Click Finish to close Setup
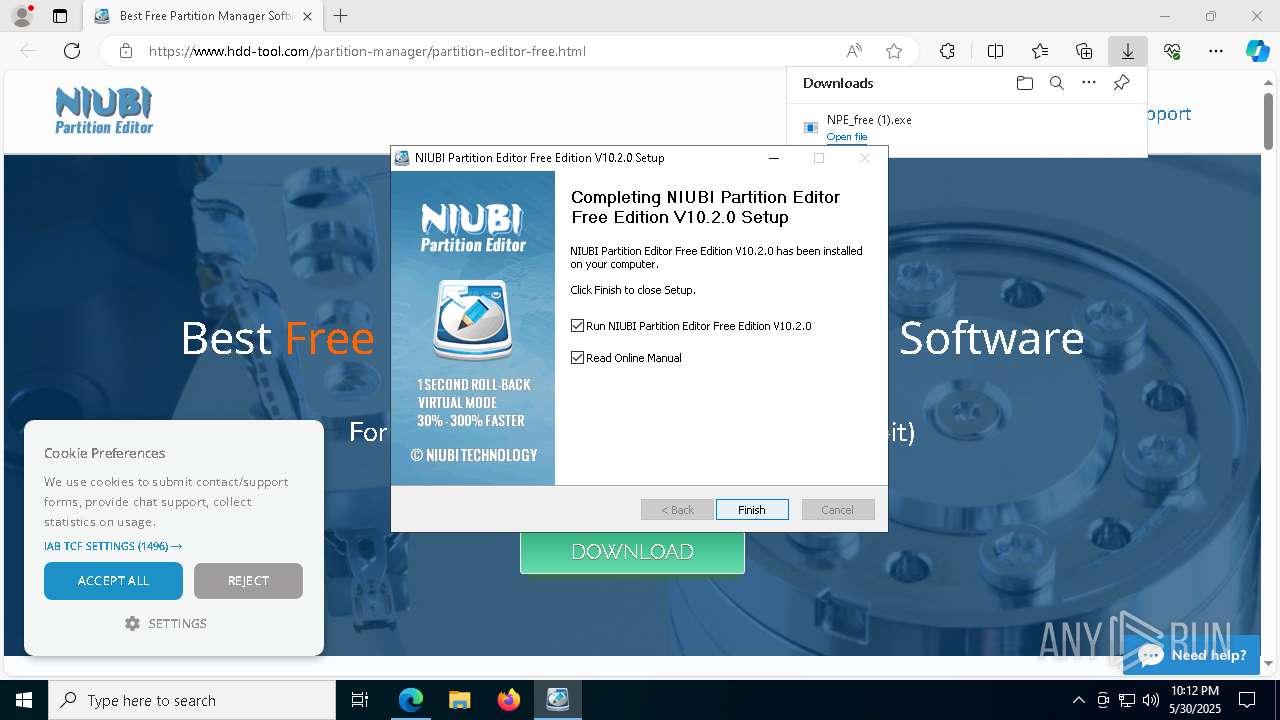1280x720 pixels. coord(752,510)
